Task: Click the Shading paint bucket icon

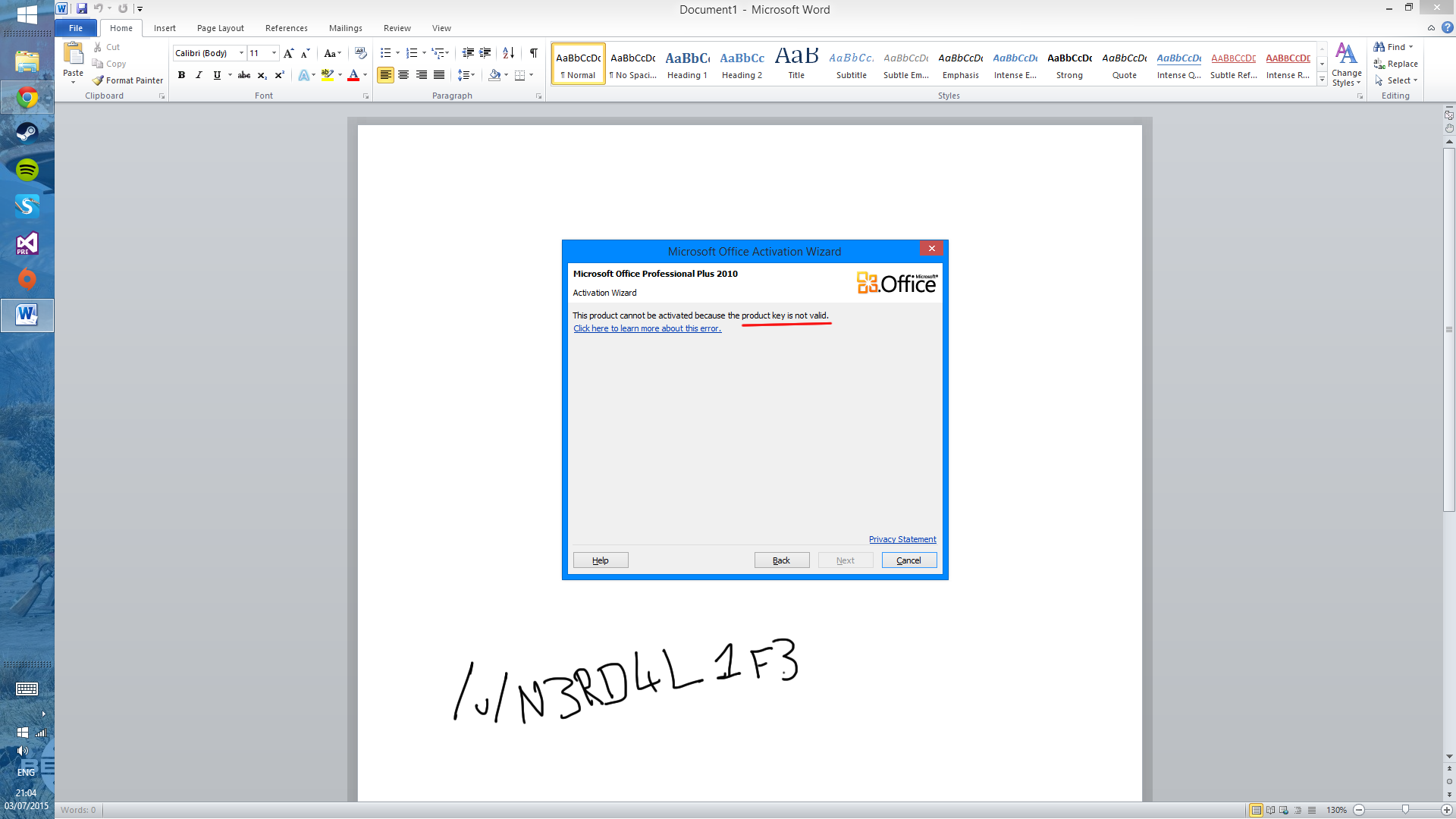Action: pyautogui.click(x=494, y=75)
